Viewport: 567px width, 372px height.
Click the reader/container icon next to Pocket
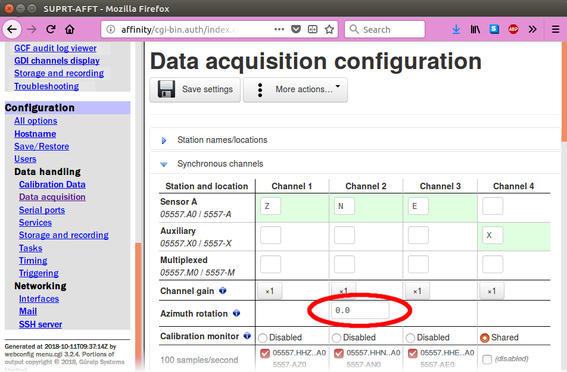312,29
